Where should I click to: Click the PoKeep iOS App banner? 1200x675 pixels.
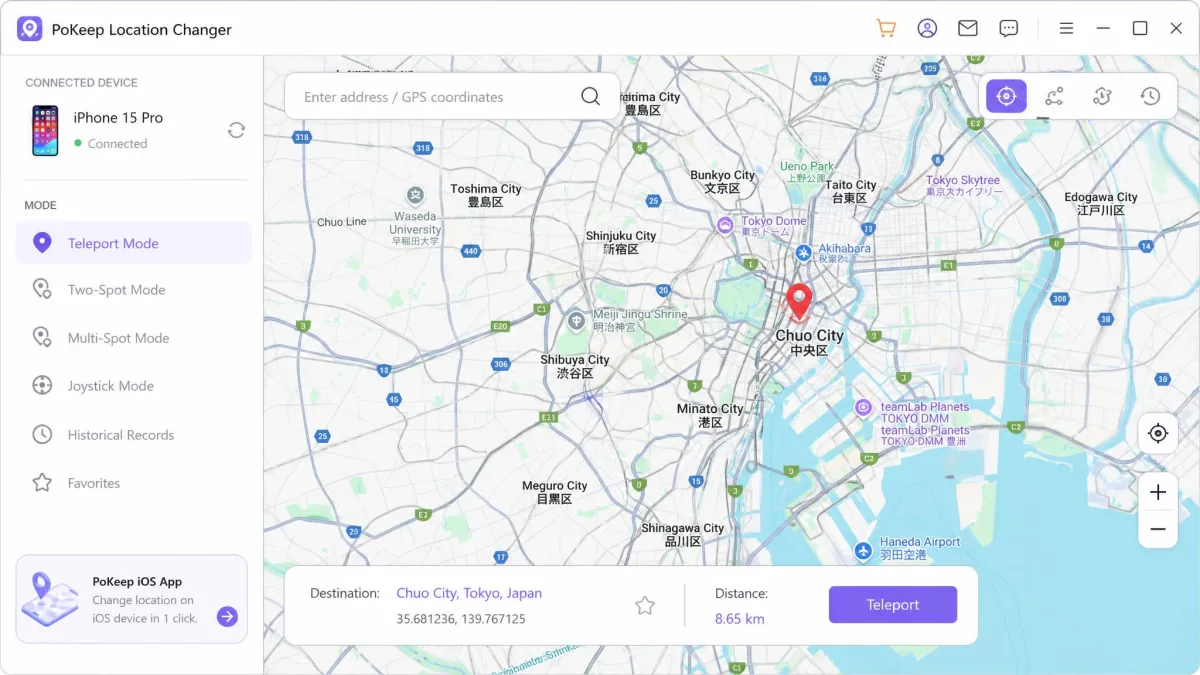click(132, 599)
